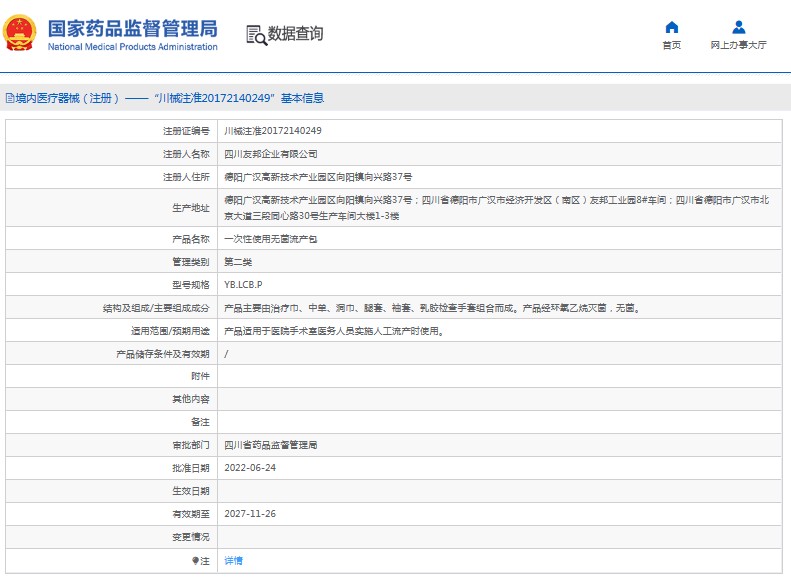Image resolution: width=791 pixels, height=580 pixels.
Task: Open the 数据查询 search icon
Action: (x=256, y=35)
